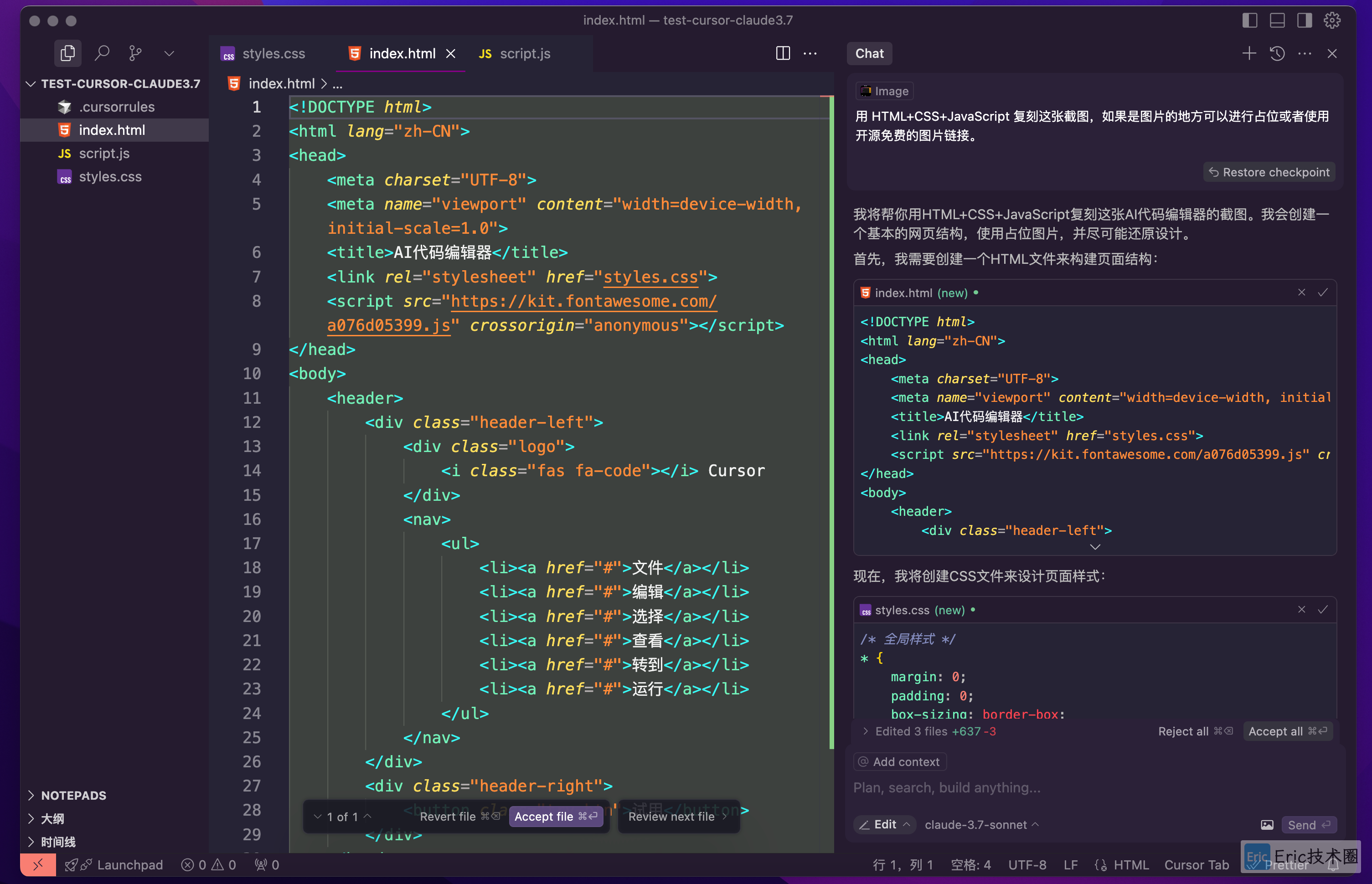Attach an image with picture icon

pos(1266,825)
